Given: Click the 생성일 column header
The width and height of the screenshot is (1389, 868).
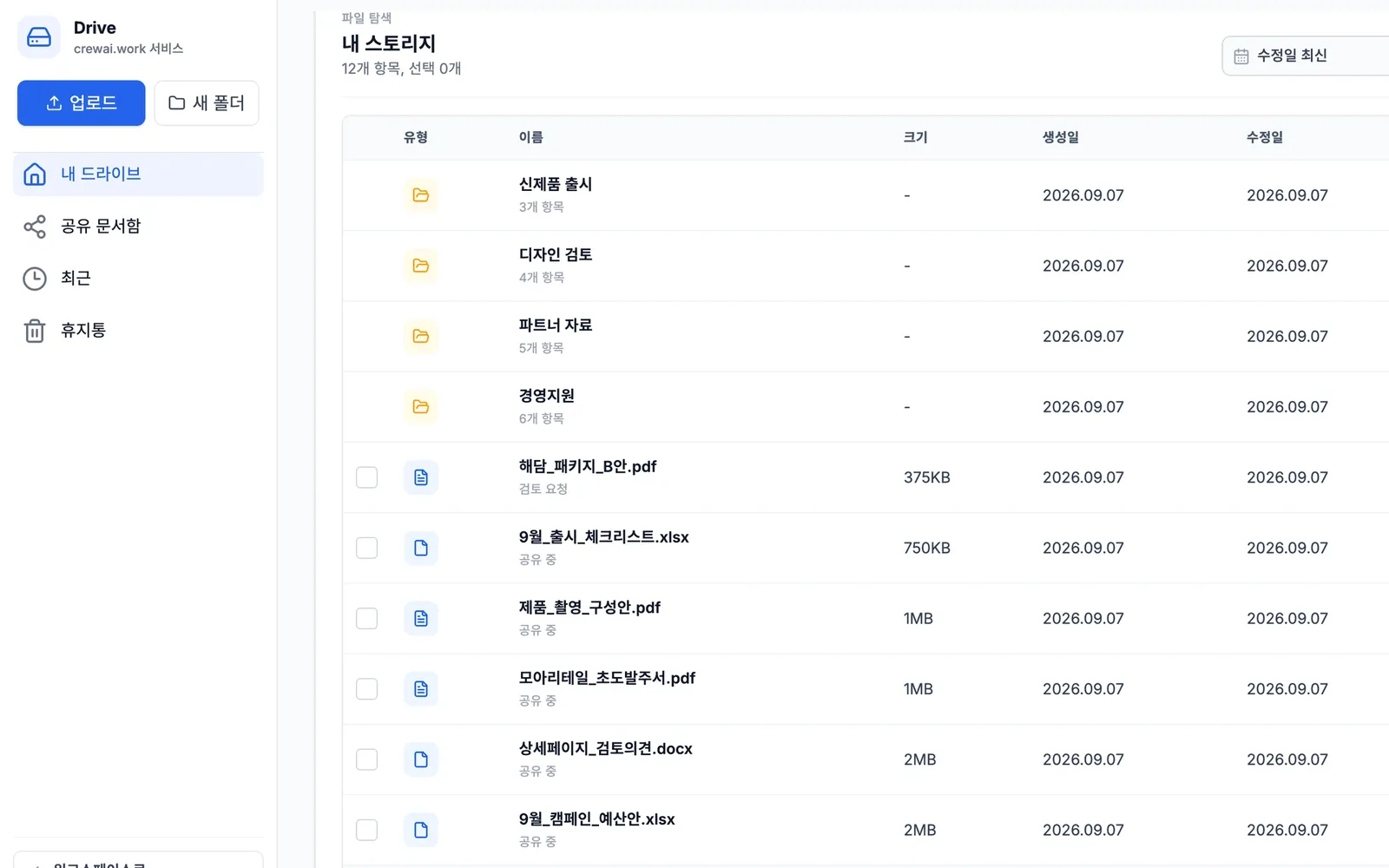Looking at the screenshot, I should point(1061,137).
